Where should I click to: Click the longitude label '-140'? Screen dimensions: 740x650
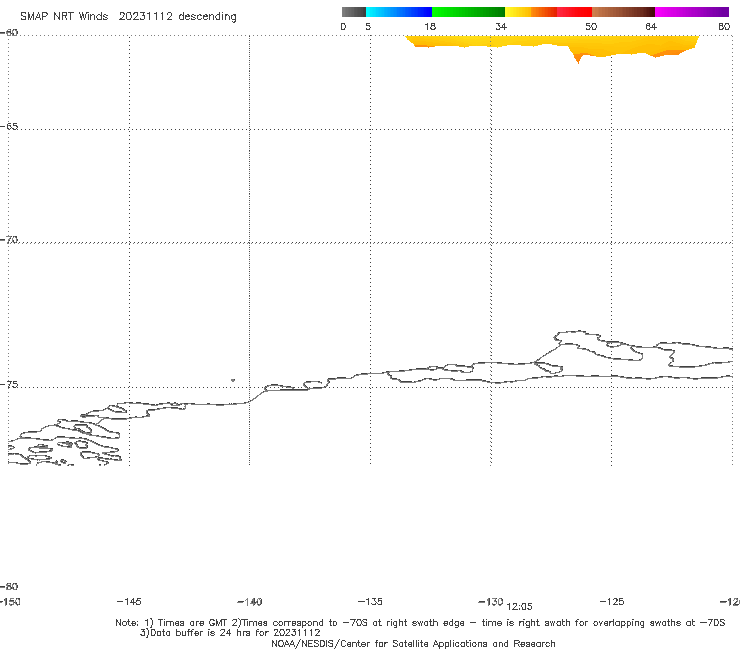coord(250,602)
